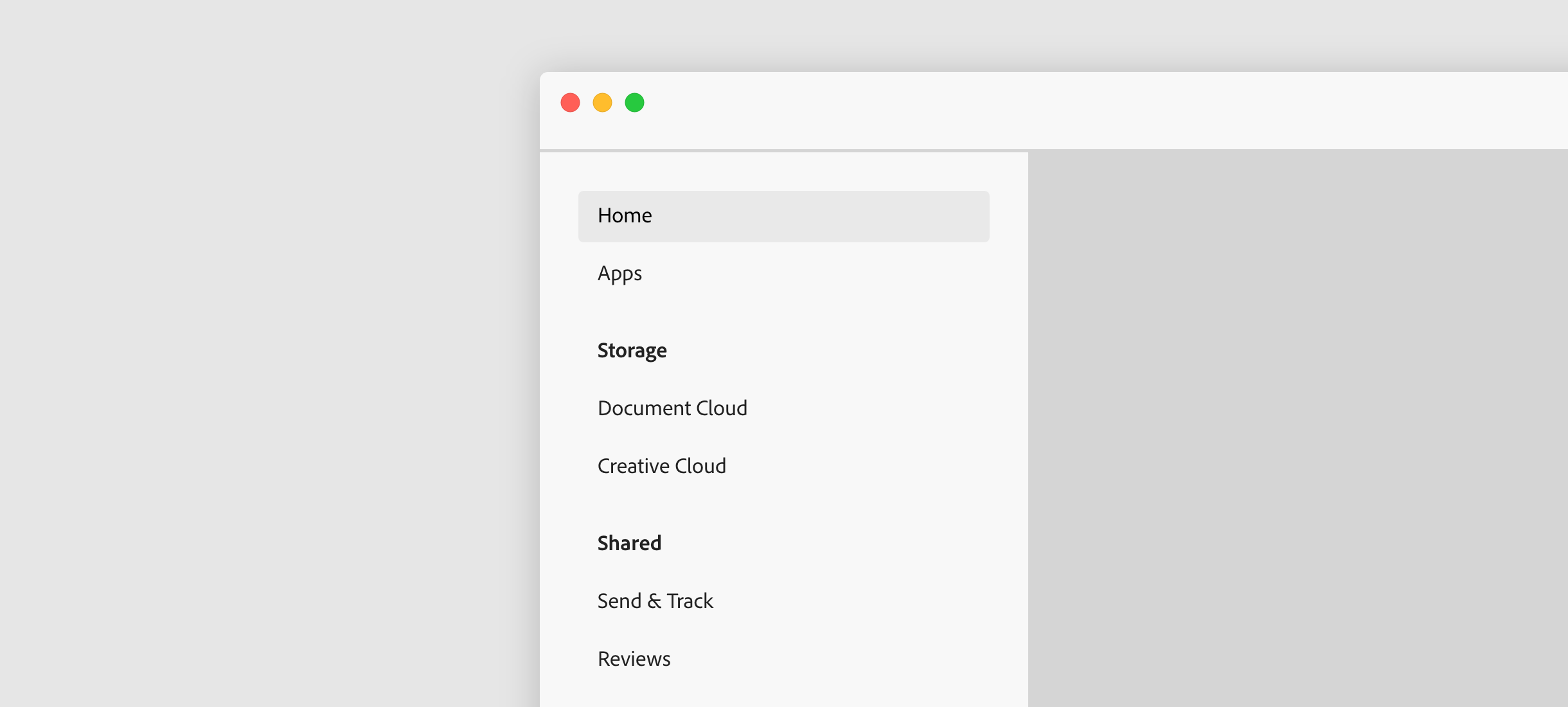Open the Reviews page

tap(634, 659)
